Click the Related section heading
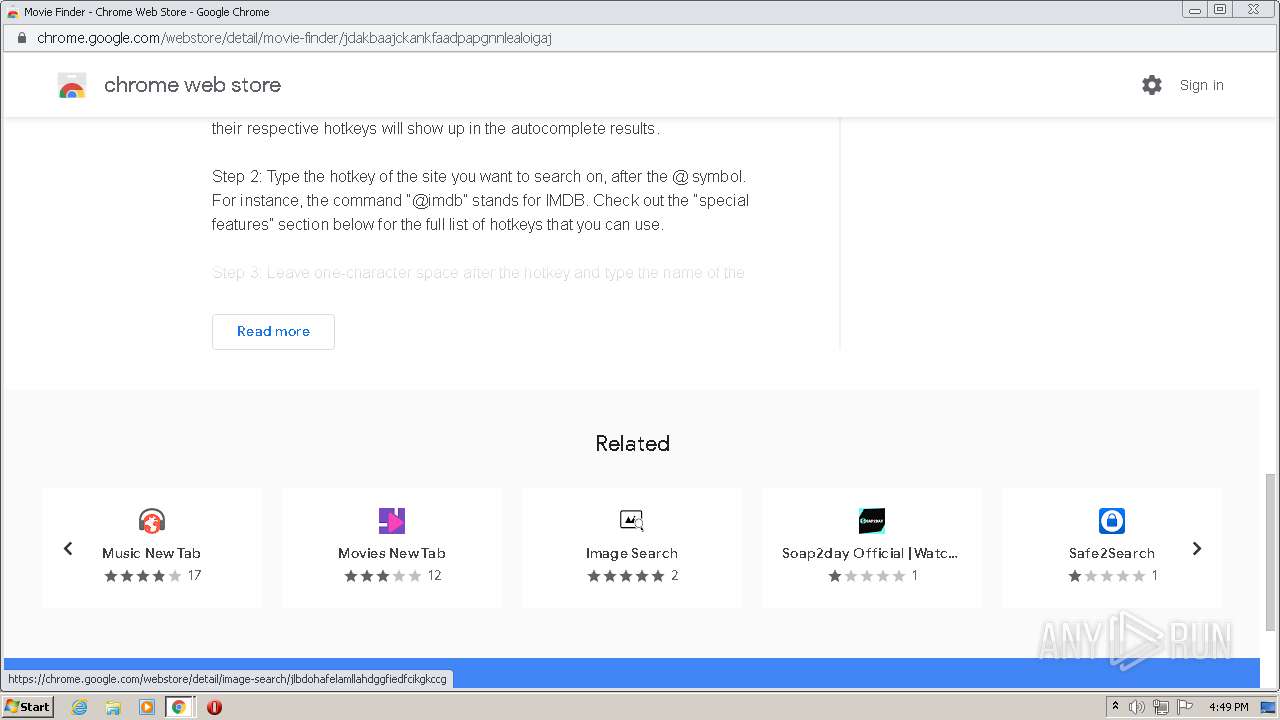Image resolution: width=1280 pixels, height=720 pixels. point(632,443)
